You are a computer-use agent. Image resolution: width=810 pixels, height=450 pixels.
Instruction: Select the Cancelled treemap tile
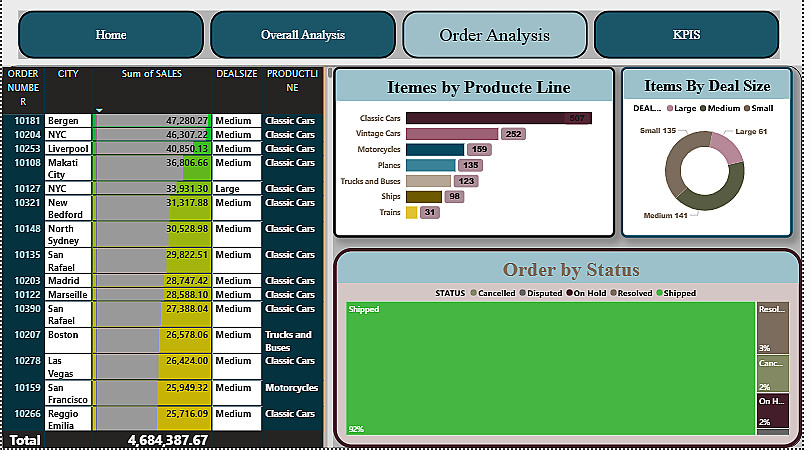773,374
